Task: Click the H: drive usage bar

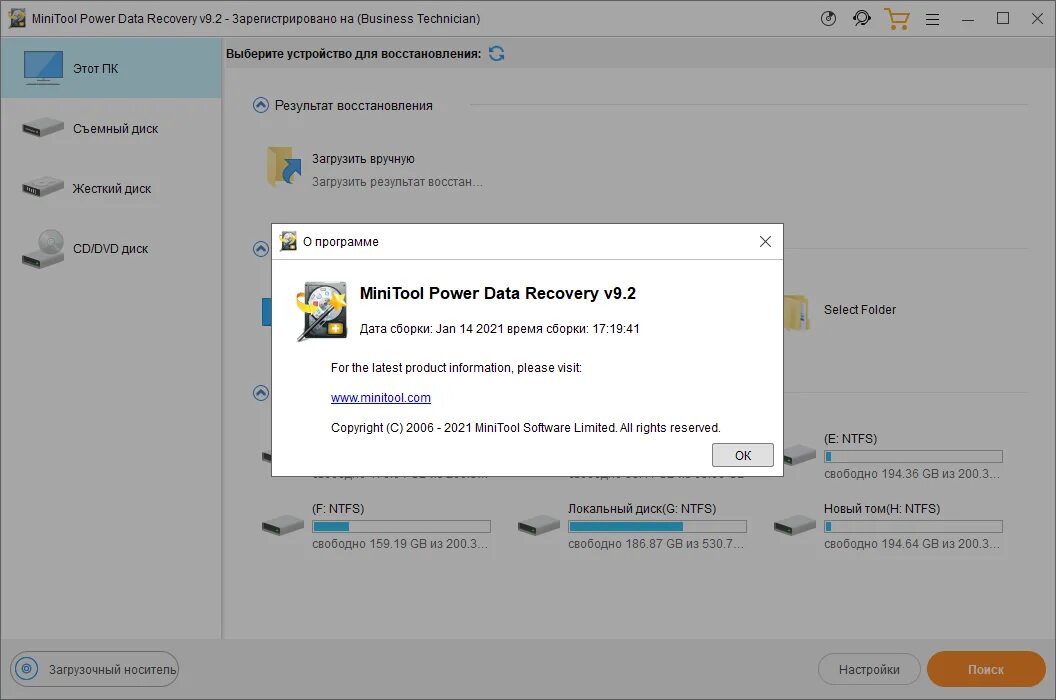Action: click(x=913, y=526)
